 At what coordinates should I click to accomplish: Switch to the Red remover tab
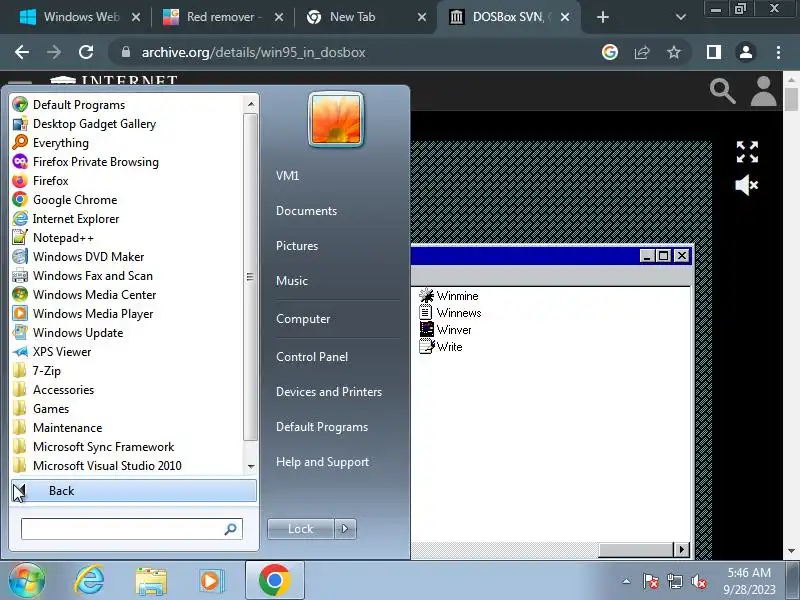[x=222, y=17]
